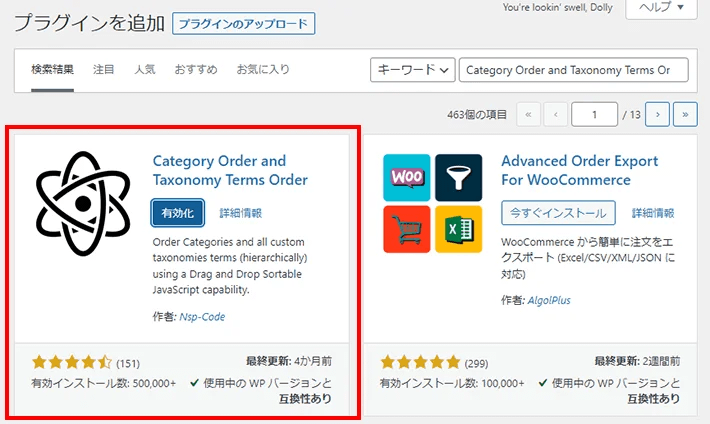Select the 検索結果 tab
This screenshot has width=710, height=424.
pos(53,69)
